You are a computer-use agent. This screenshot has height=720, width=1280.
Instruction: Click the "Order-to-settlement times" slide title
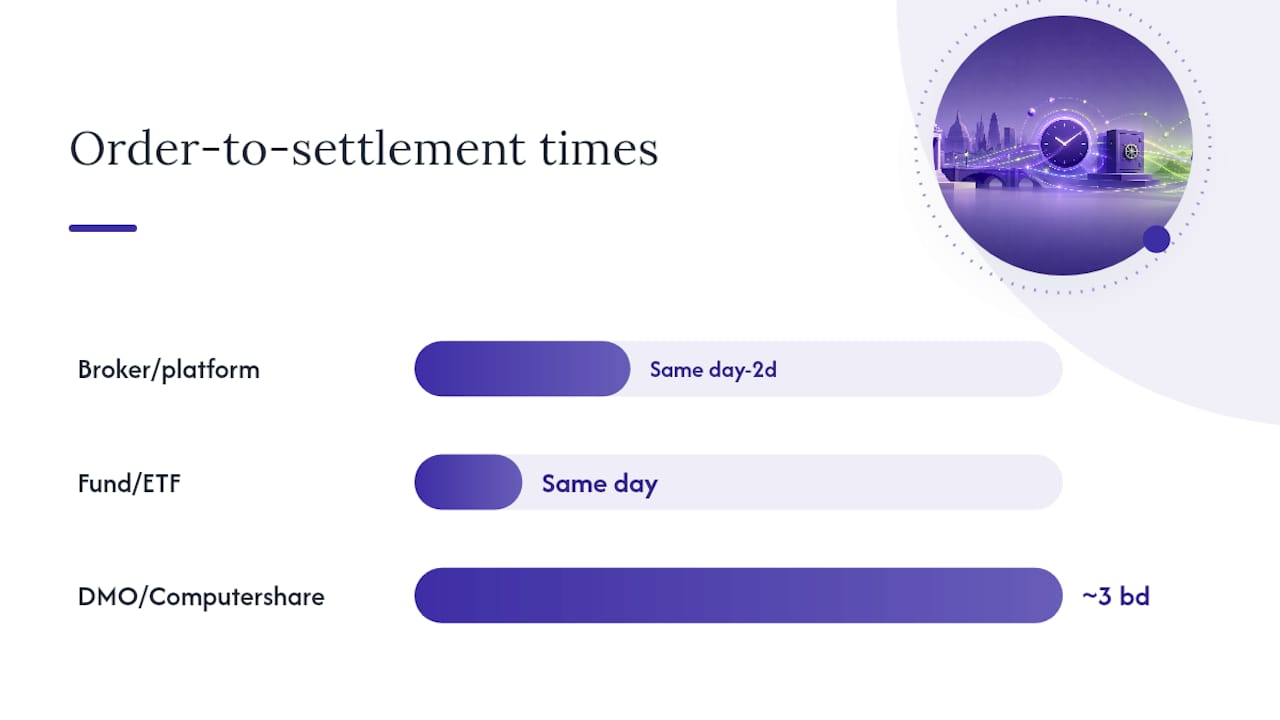364,150
